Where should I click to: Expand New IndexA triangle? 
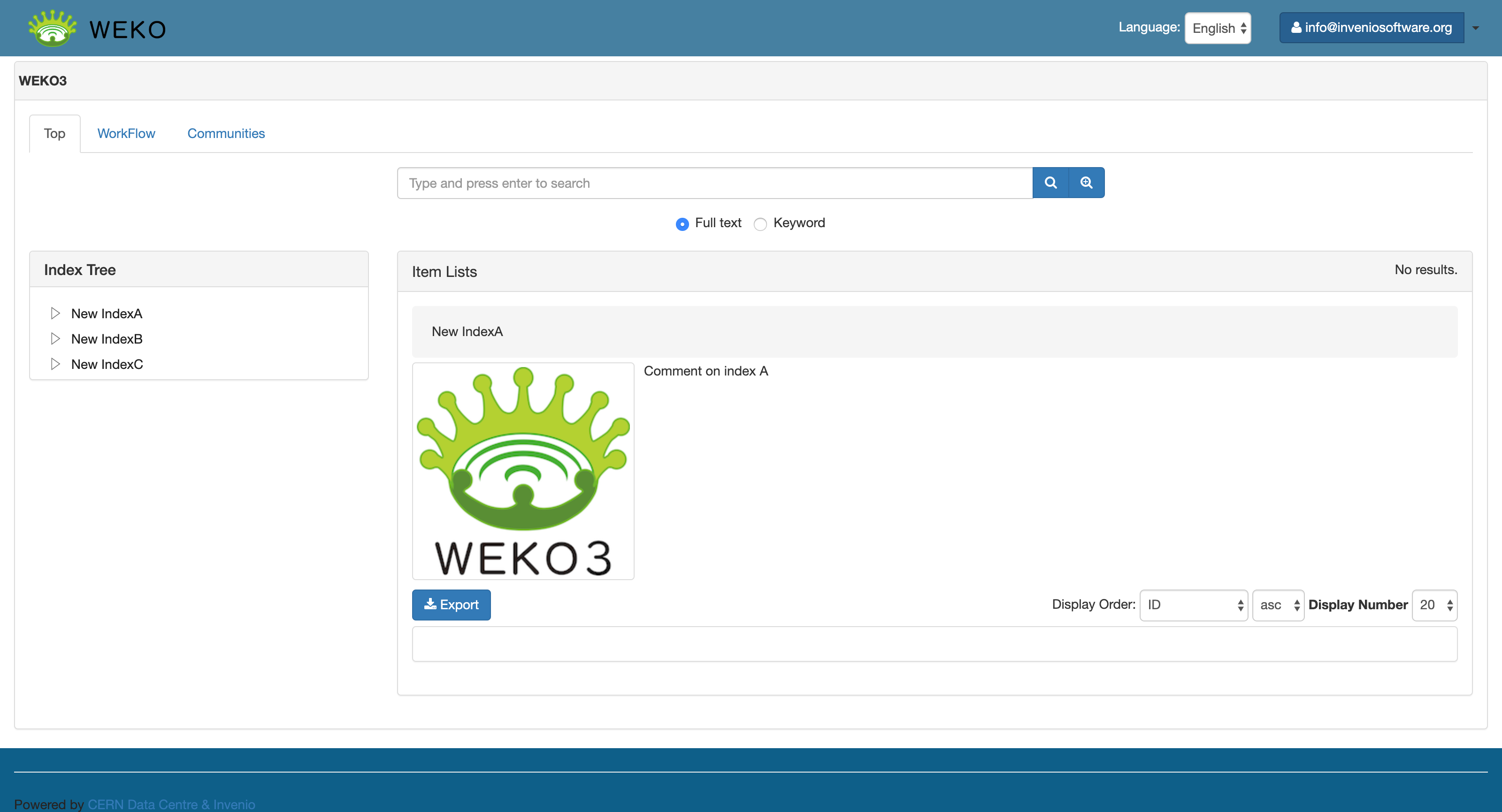click(x=55, y=314)
